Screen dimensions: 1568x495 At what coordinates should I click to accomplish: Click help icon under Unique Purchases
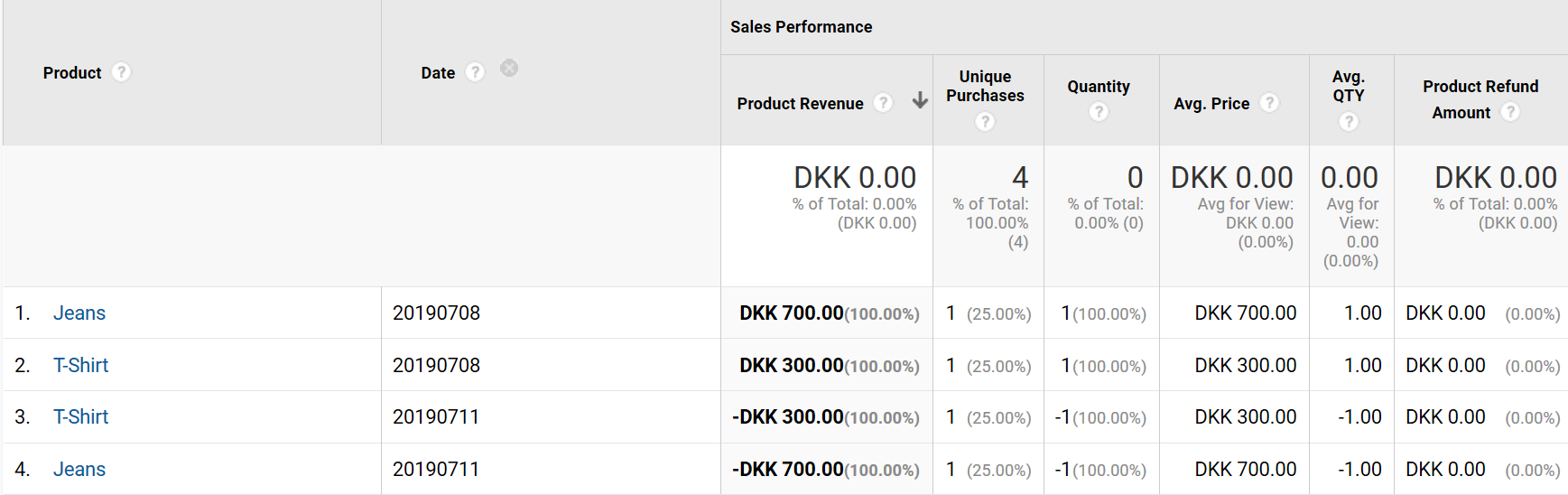pos(985,121)
